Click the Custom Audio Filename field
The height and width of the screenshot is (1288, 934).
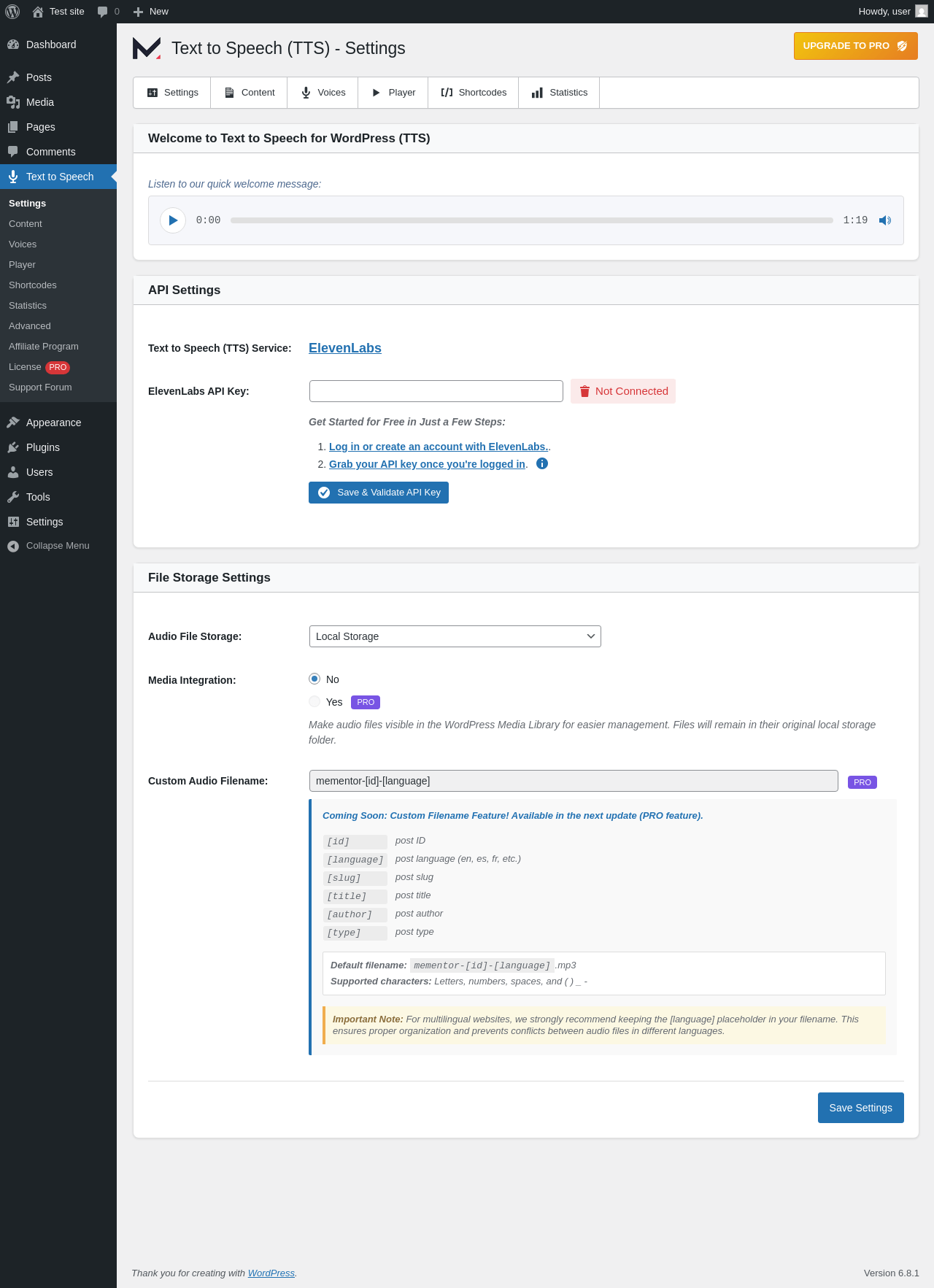574,781
